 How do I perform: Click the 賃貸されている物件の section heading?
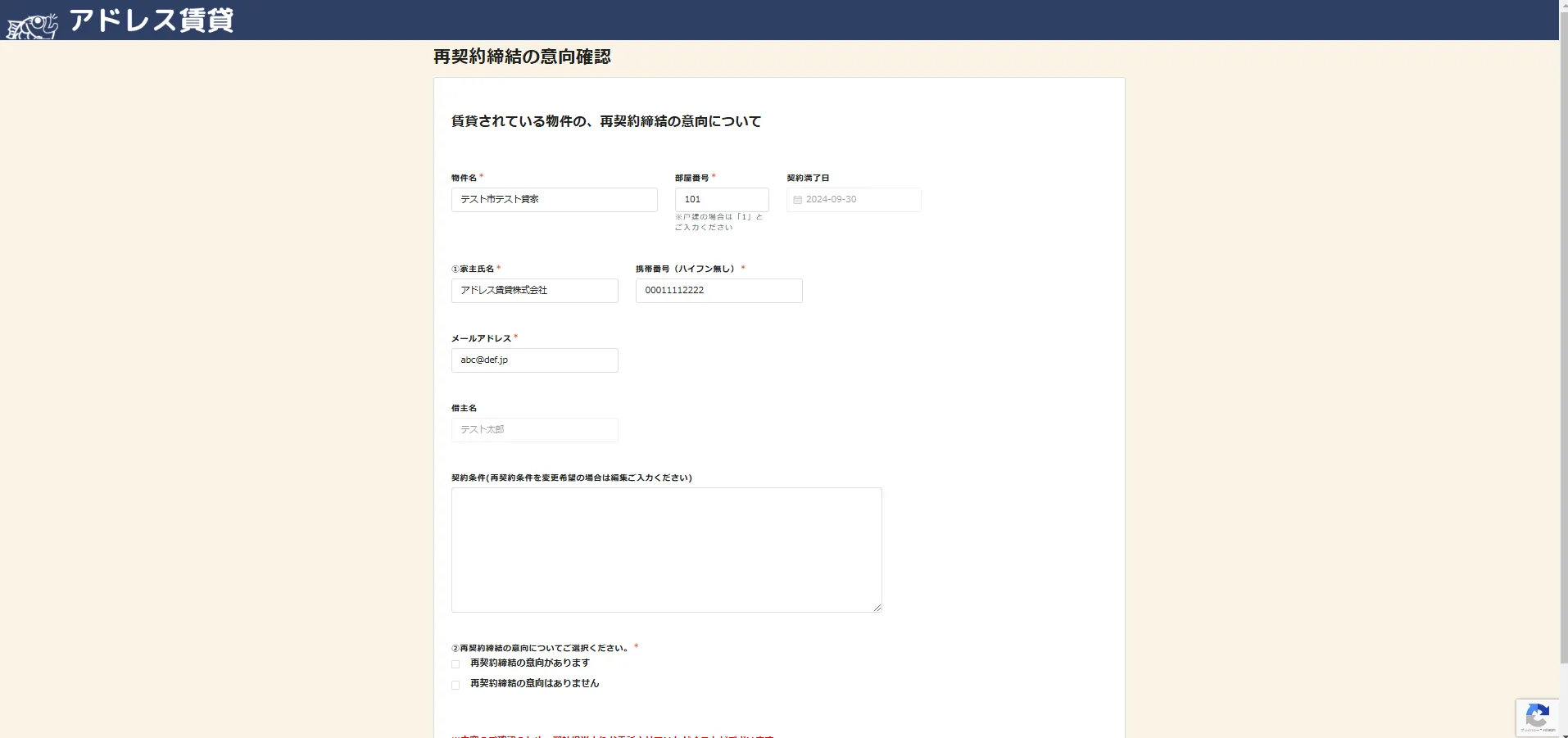coord(606,121)
